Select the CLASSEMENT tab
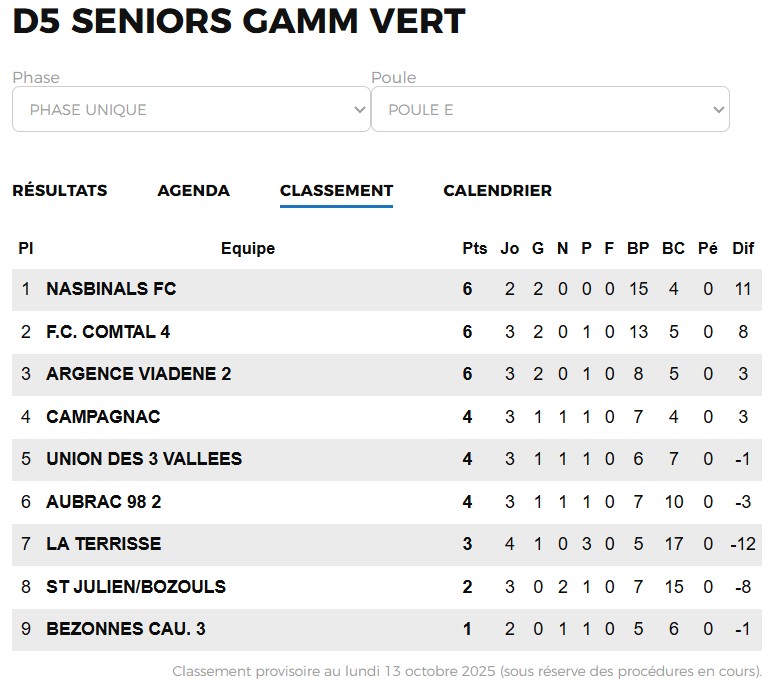Image resolution: width=776 pixels, height=681 pixels. (x=336, y=190)
